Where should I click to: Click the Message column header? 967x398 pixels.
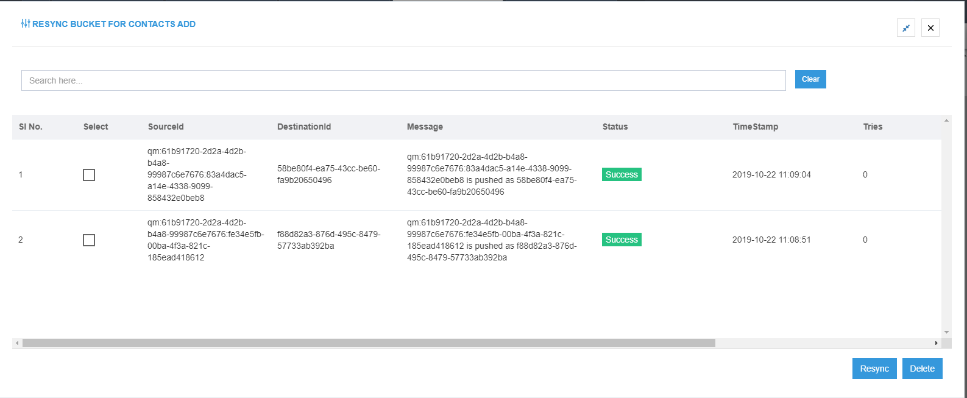pos(425,126)
